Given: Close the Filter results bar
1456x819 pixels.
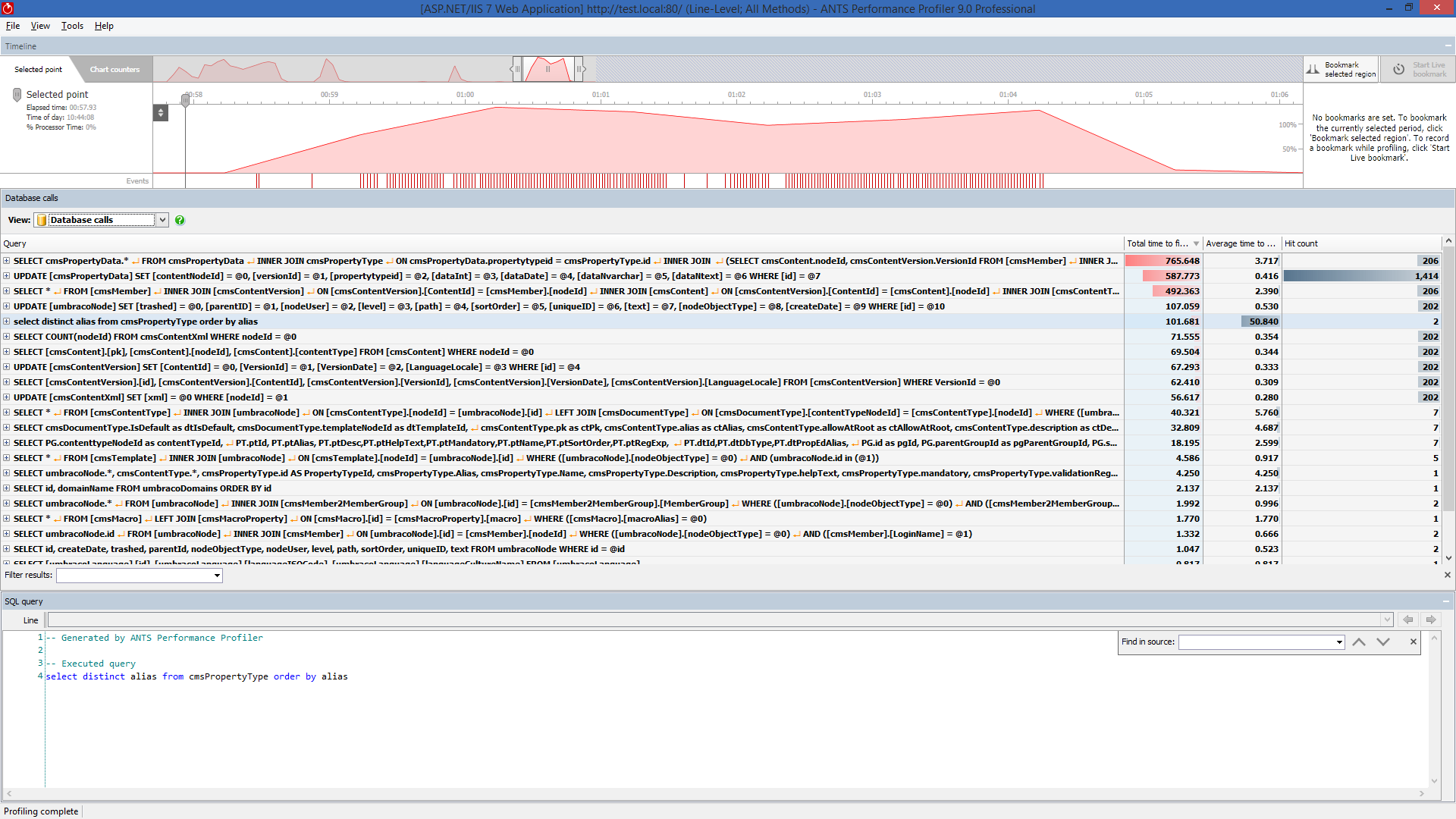Looking at the screenshot, I should point(1447,575).
